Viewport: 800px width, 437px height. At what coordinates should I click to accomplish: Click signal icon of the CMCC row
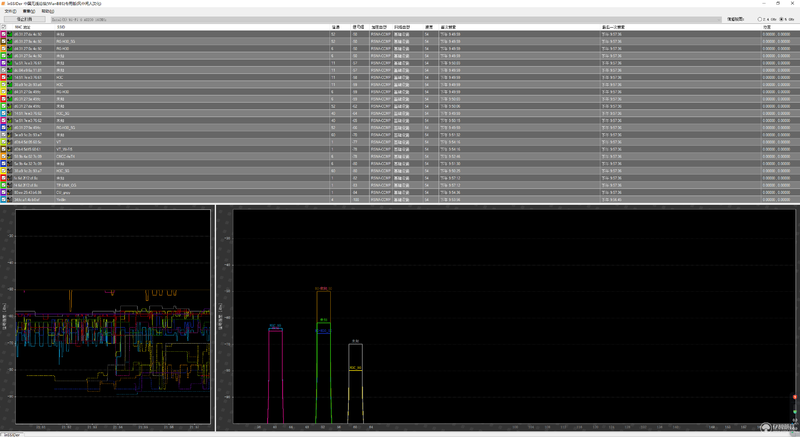point(10,157)
